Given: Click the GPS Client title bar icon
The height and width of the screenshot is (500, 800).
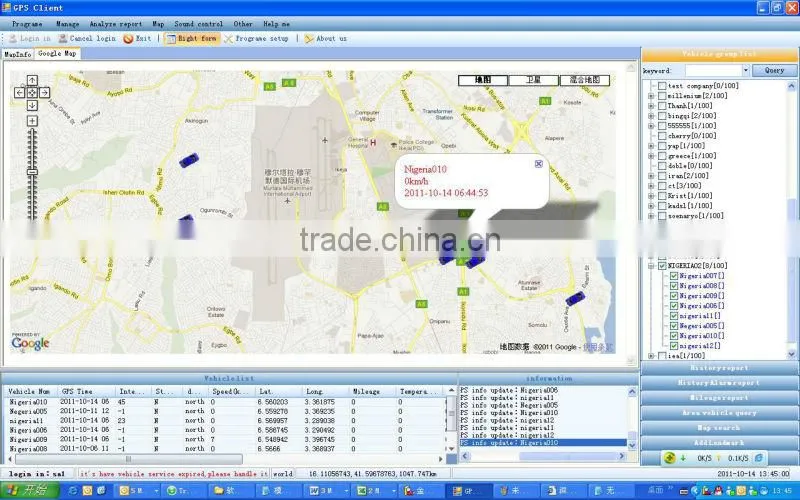Looking at the screenshot, I should pyautogui.click(x=6, y=7).
